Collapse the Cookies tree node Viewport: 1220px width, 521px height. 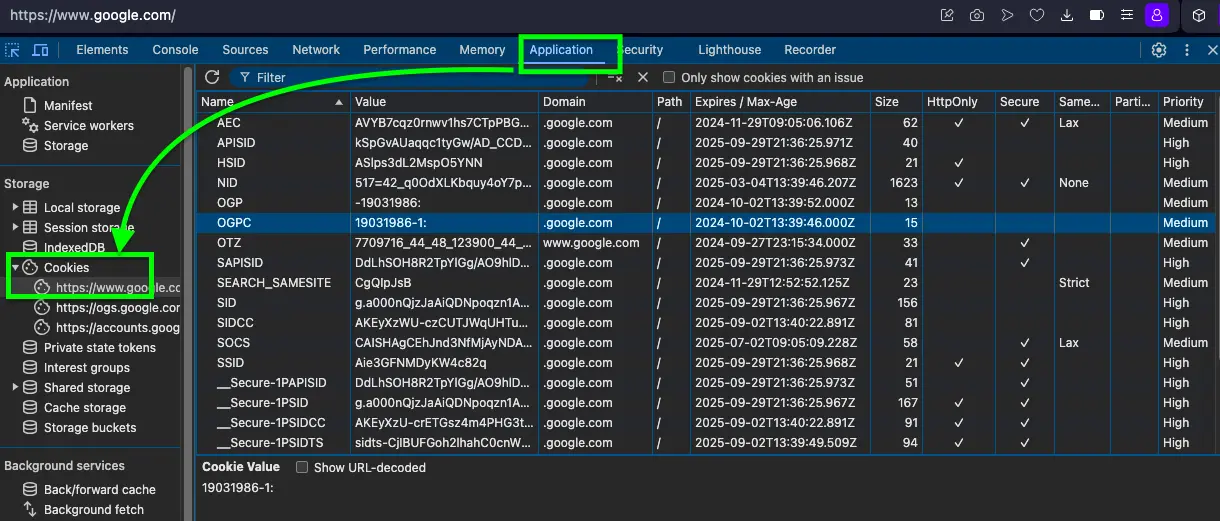(x=15, y=267)
